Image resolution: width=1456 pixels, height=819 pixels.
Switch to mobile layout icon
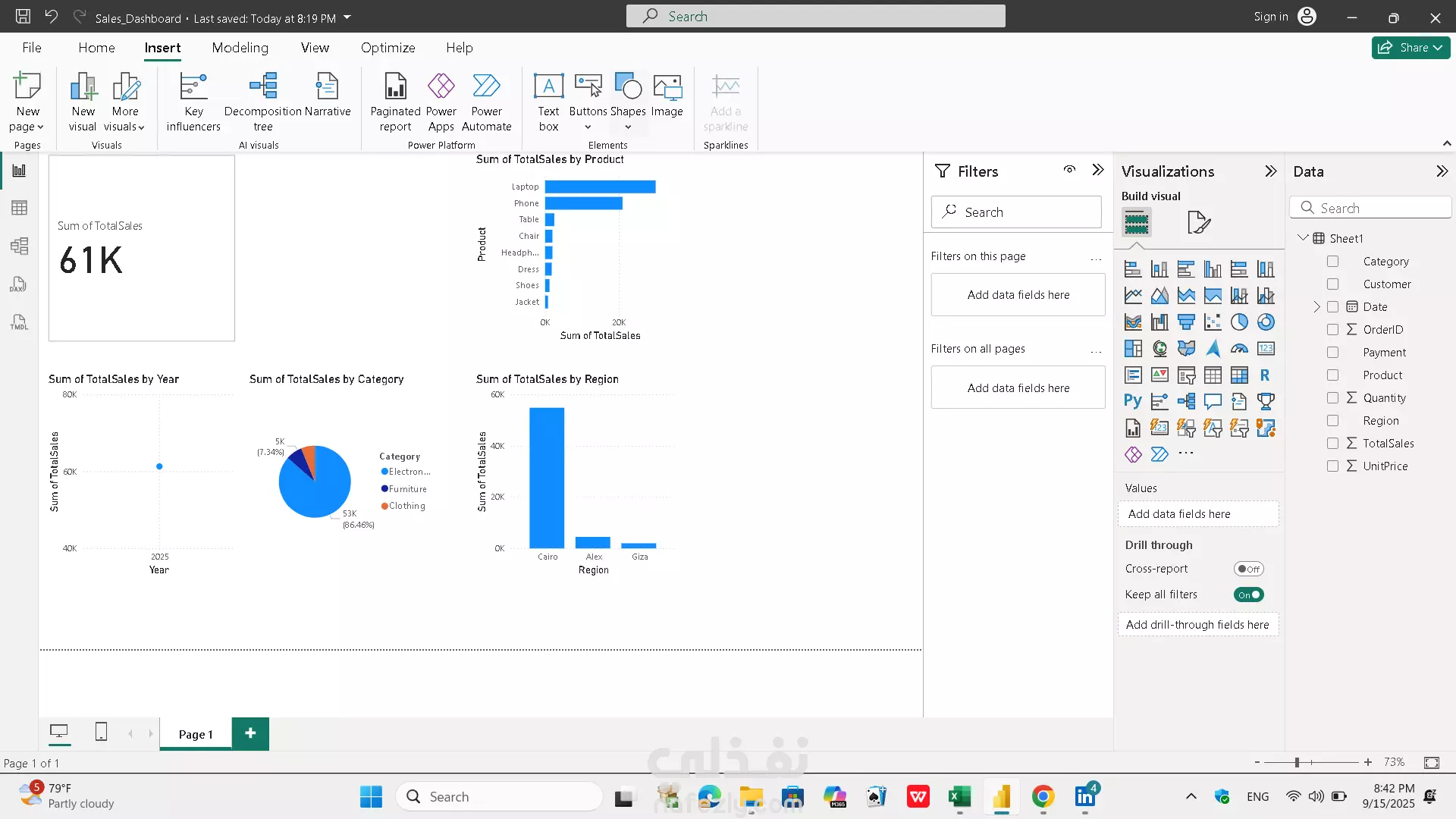tap(101, 732)
